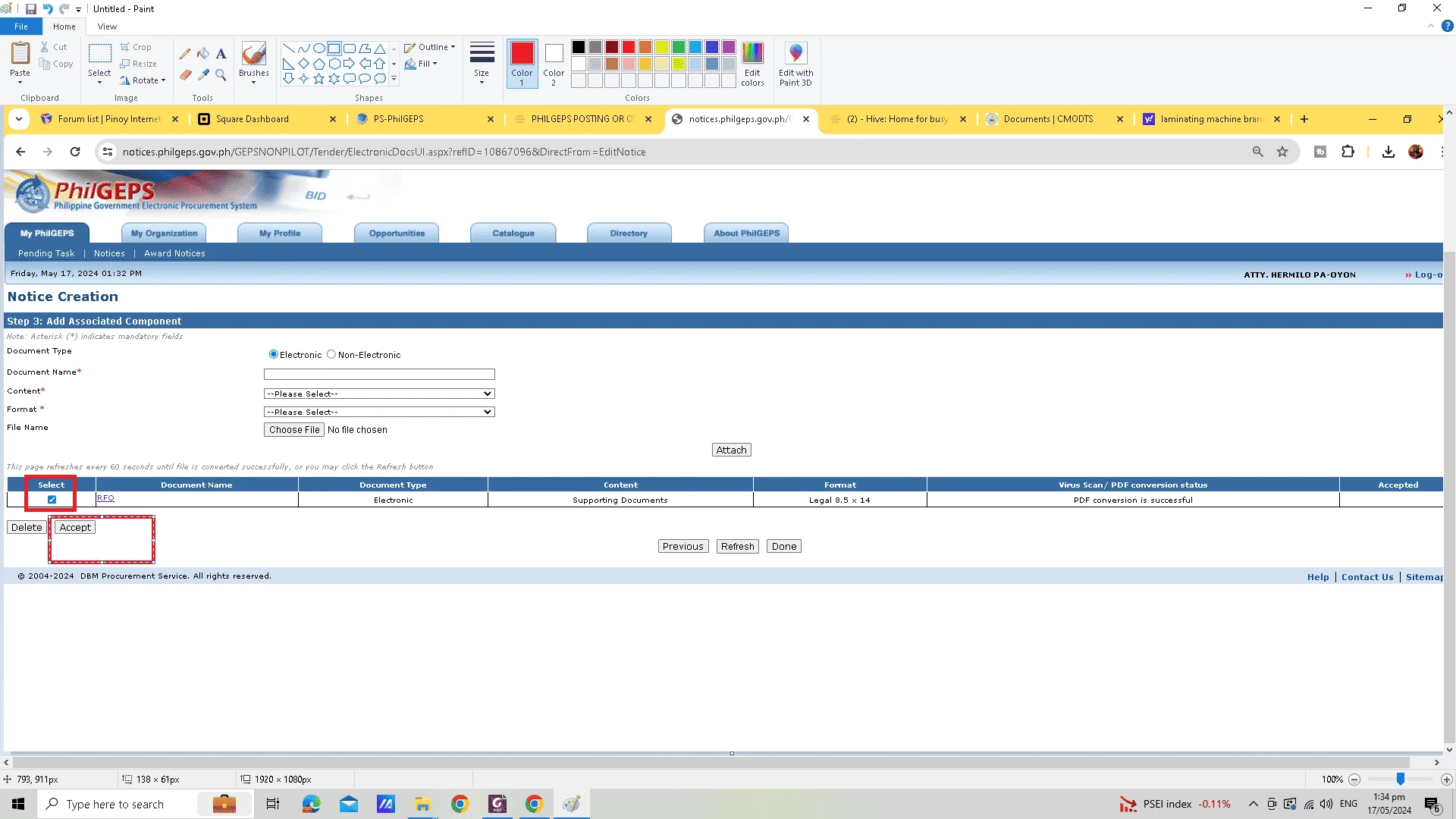
Task: Launch Edit with Paint 3D
Action: (x=795, y=64)
